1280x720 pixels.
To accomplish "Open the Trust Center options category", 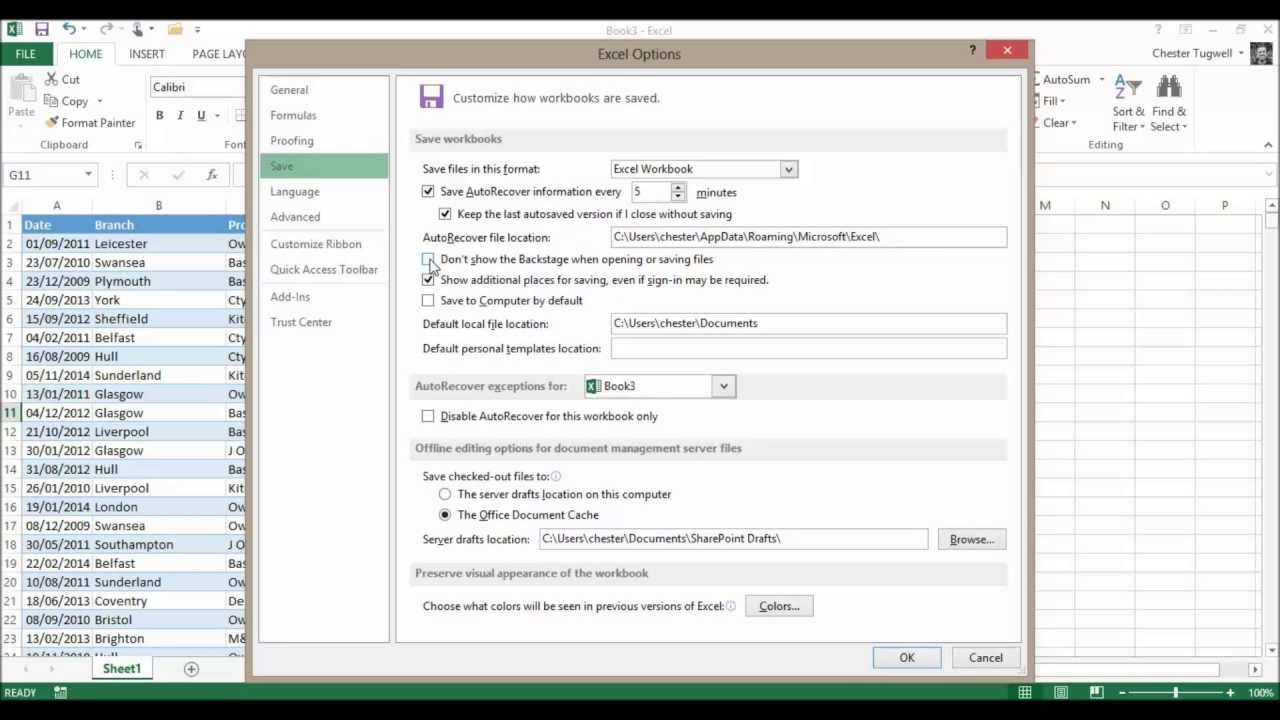I will point(323,322).
